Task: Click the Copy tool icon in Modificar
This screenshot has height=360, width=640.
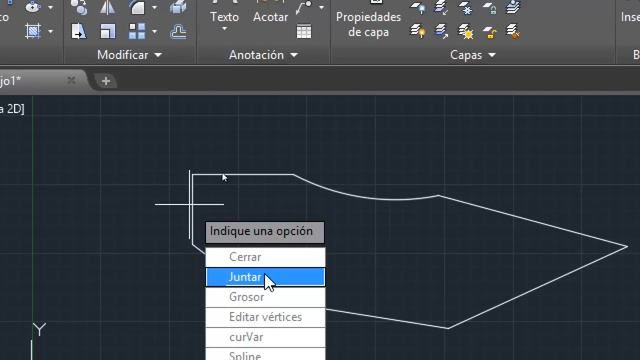Action: tap(78, 7)
